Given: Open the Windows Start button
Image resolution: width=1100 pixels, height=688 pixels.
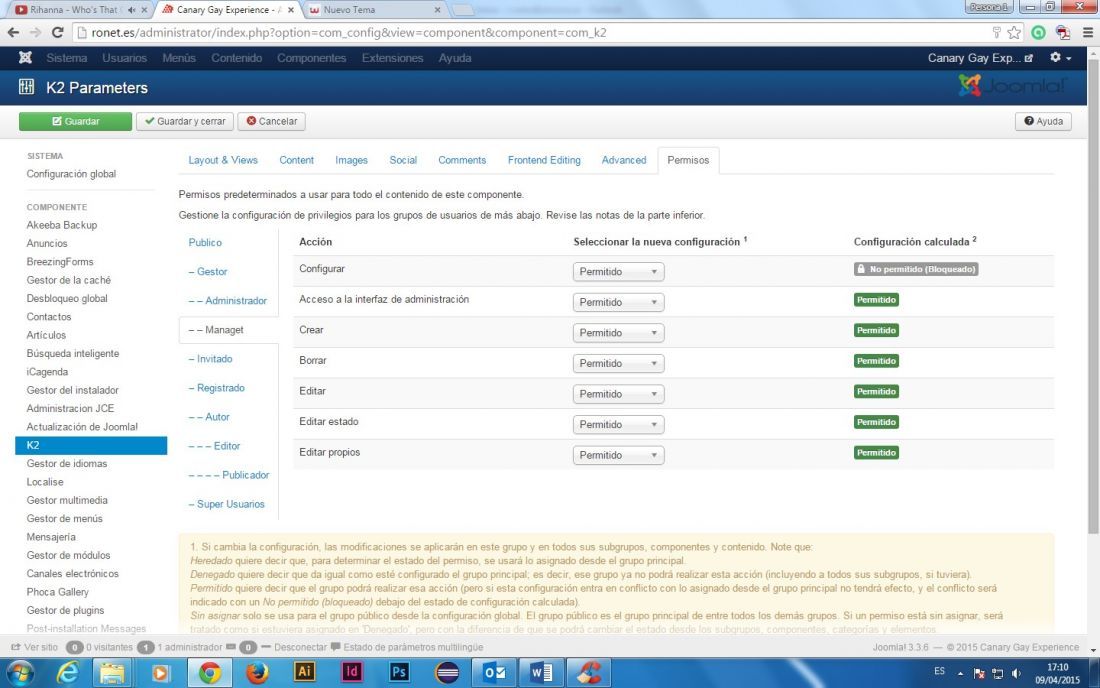Looking at the screenshot, I should (20, 673).
